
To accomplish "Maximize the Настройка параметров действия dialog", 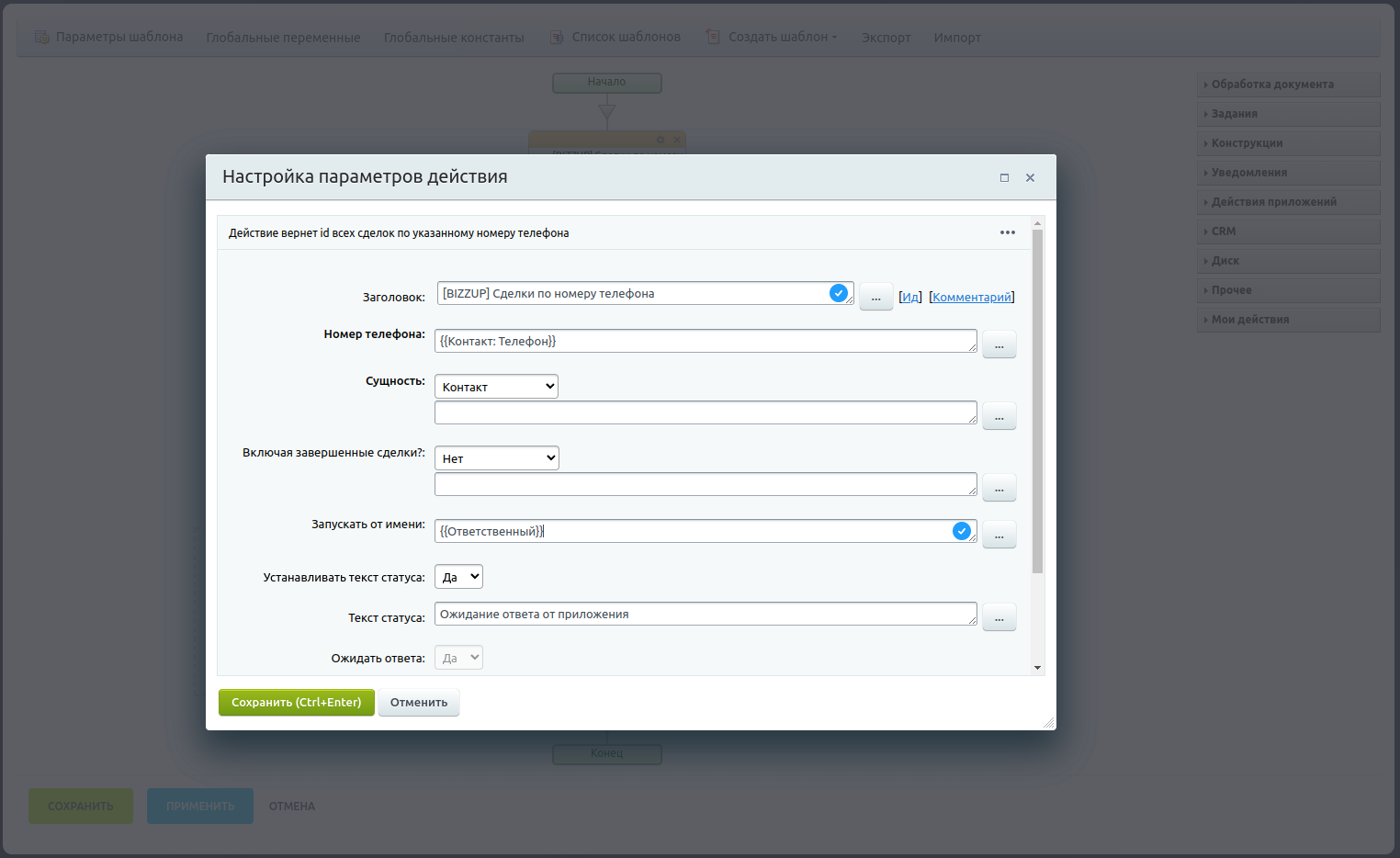I will [x=1004, y=177].
